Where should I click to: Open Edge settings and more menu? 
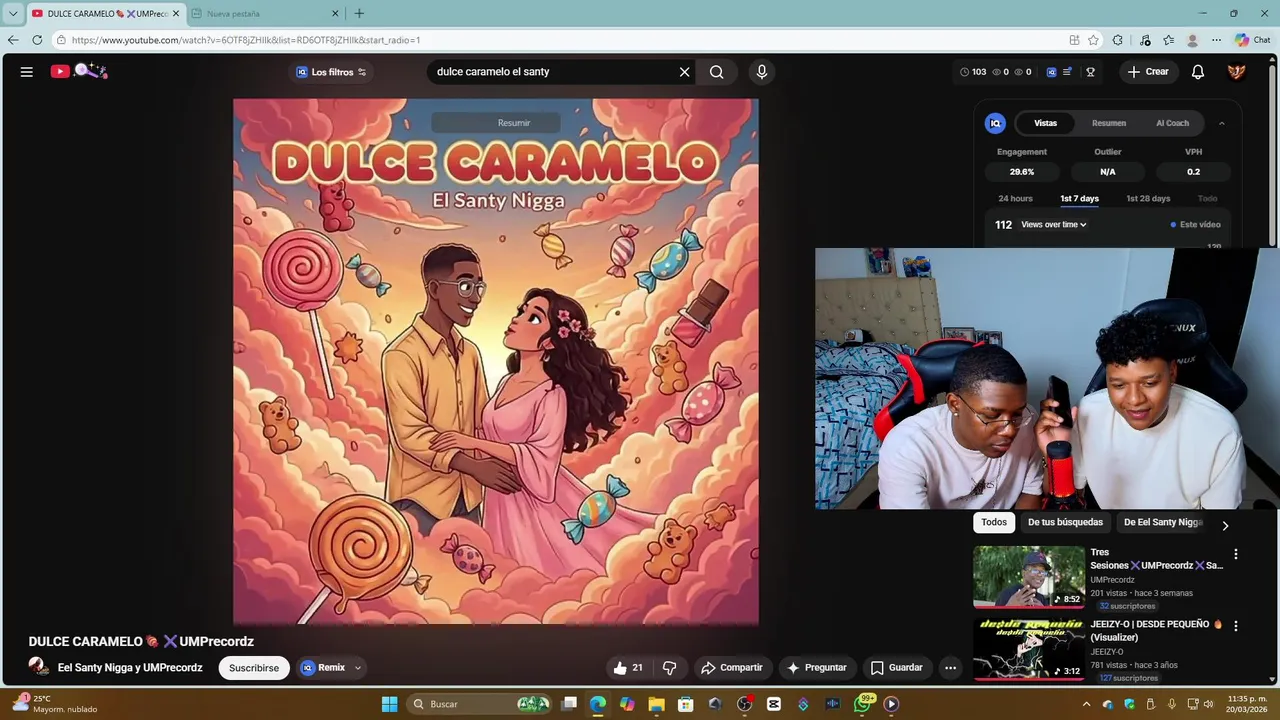coord(1216,40)
